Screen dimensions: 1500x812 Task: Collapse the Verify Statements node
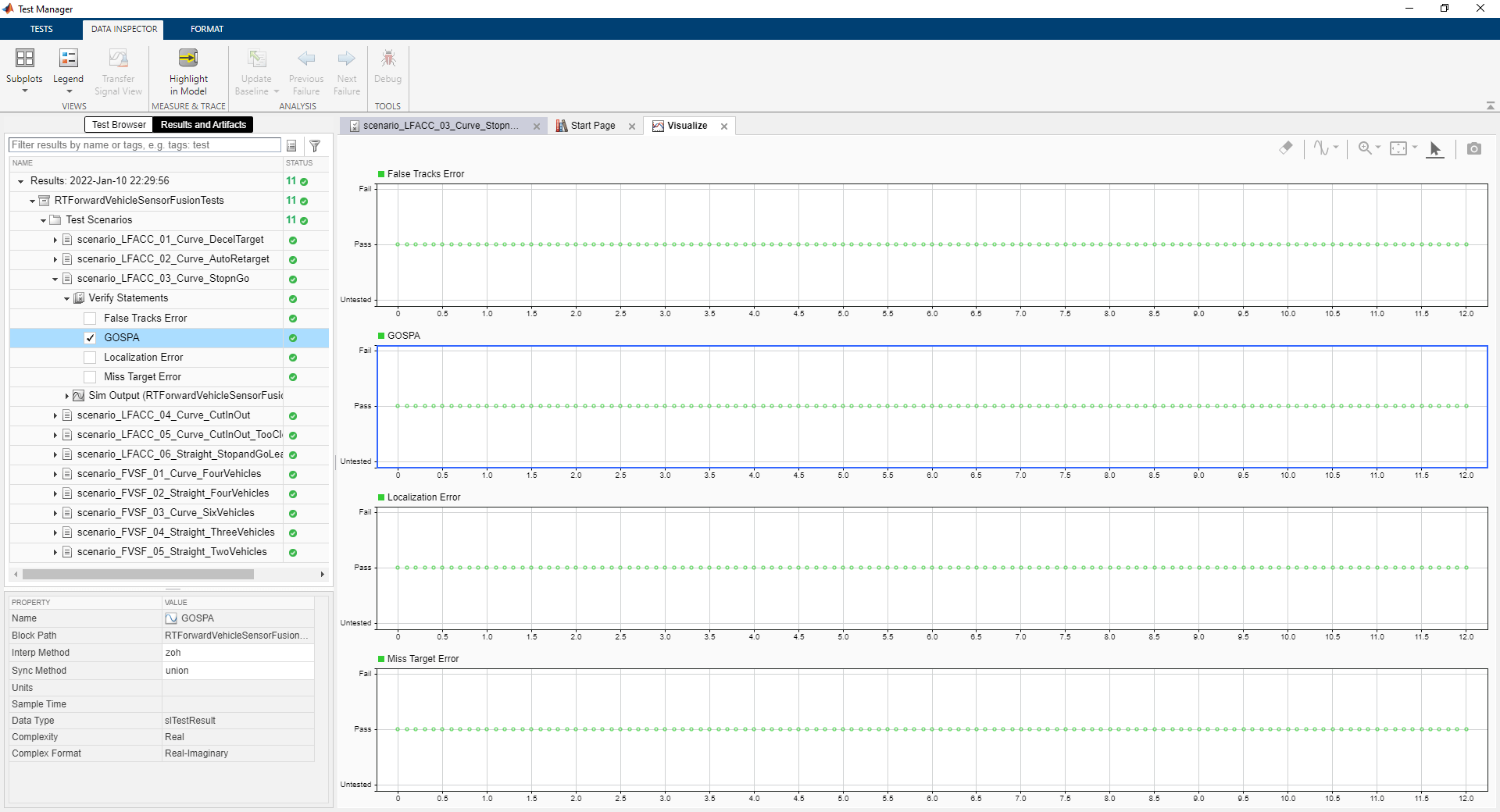pyautogui.click(x=66, y=298)
